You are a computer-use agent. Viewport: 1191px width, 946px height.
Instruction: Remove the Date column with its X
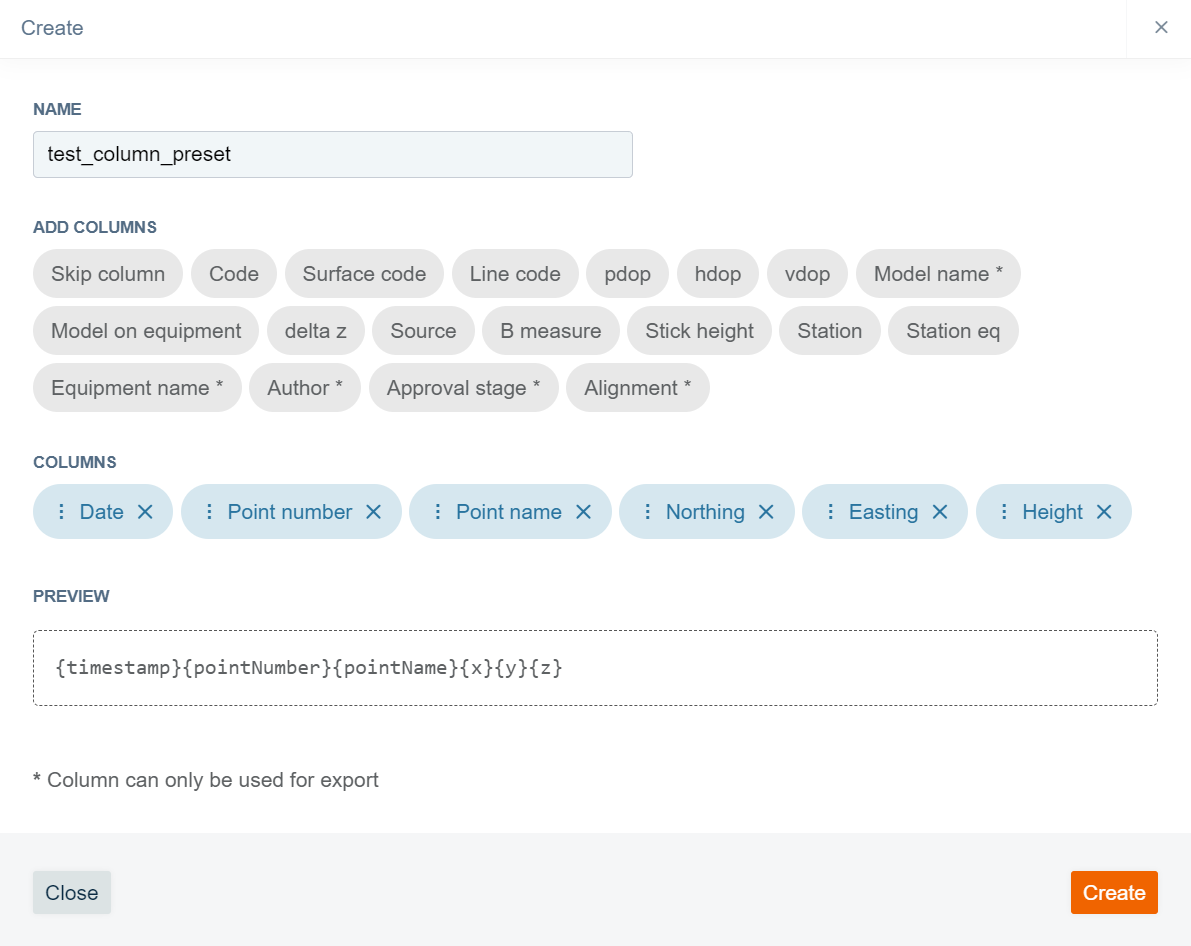pyautogui.click(x=145, y=512)
